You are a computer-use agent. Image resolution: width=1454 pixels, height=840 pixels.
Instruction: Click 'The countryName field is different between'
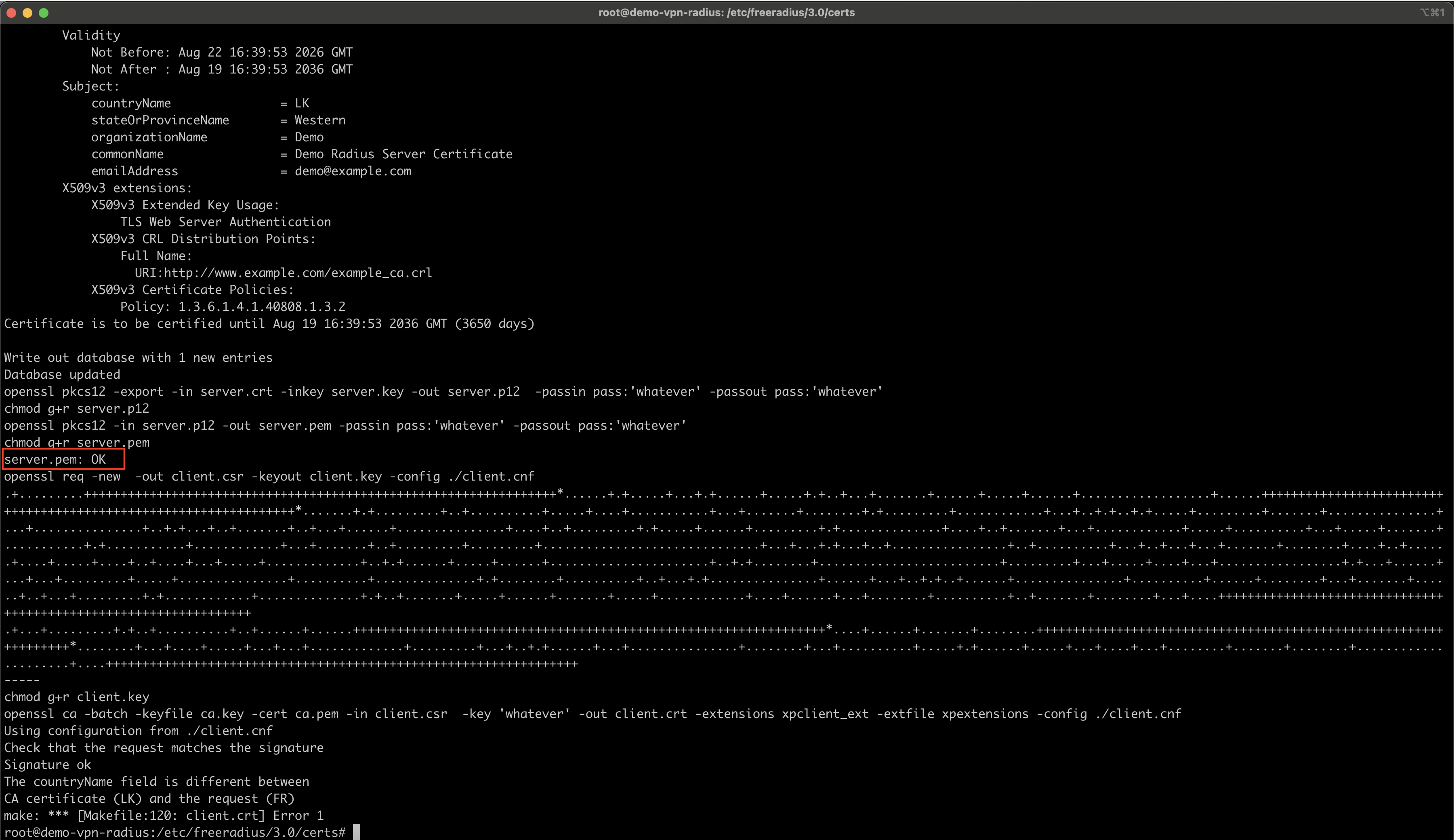click(156, 782)
